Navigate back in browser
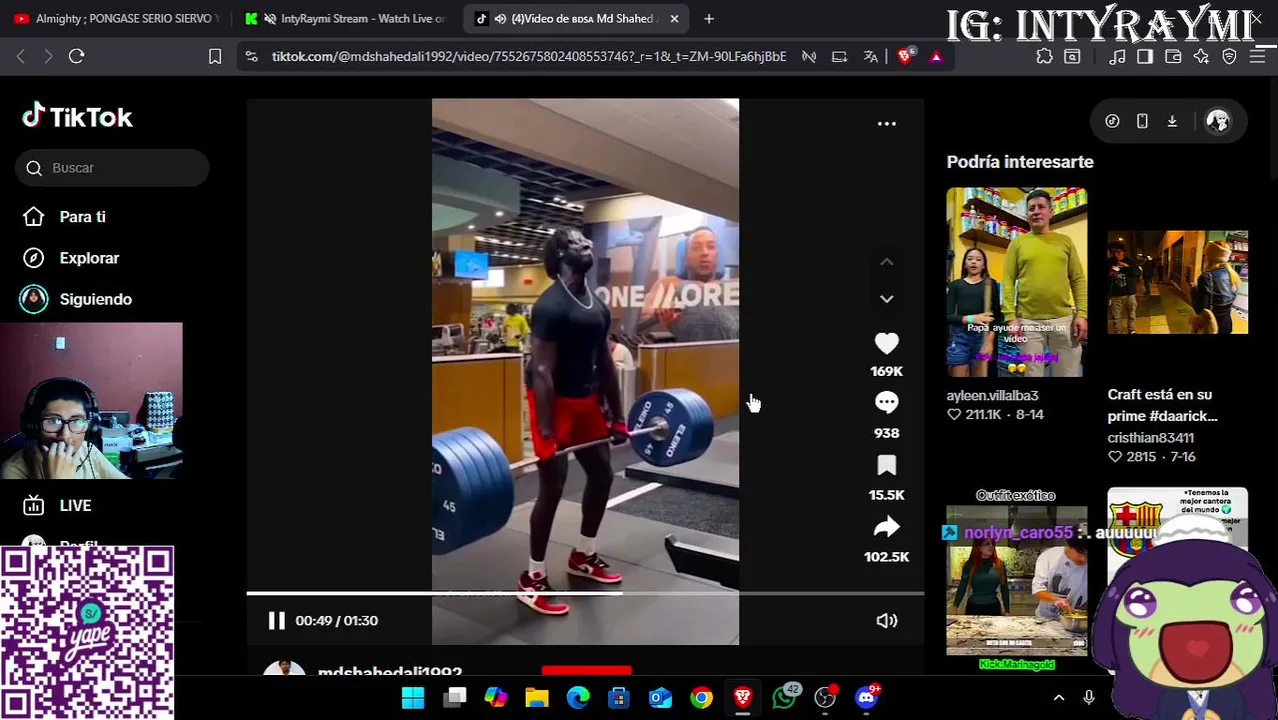 21,57
